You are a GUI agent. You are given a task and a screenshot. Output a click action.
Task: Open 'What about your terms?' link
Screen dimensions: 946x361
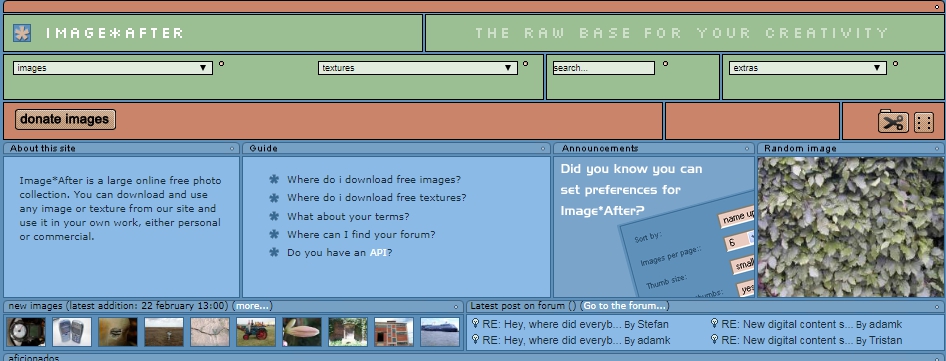coord(348,216)
